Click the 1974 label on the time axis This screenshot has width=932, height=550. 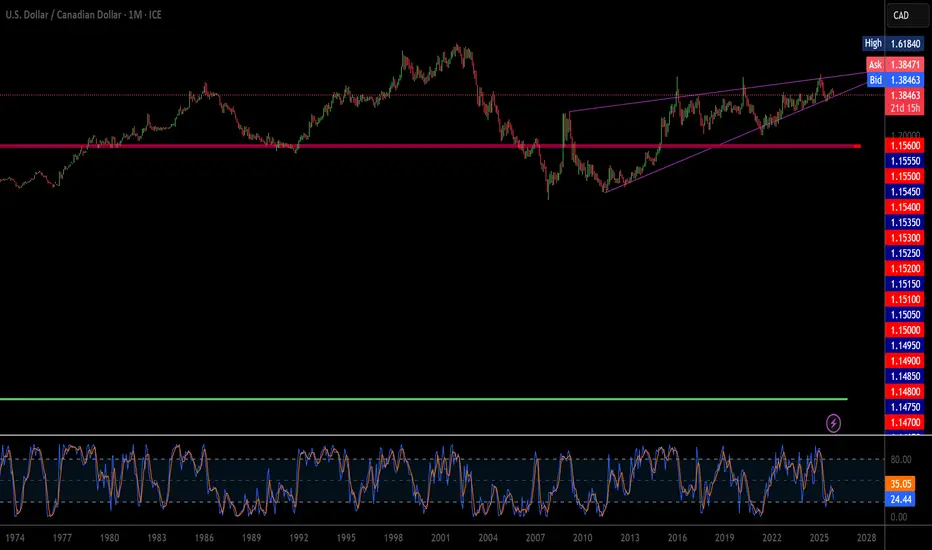coord(15,538)
